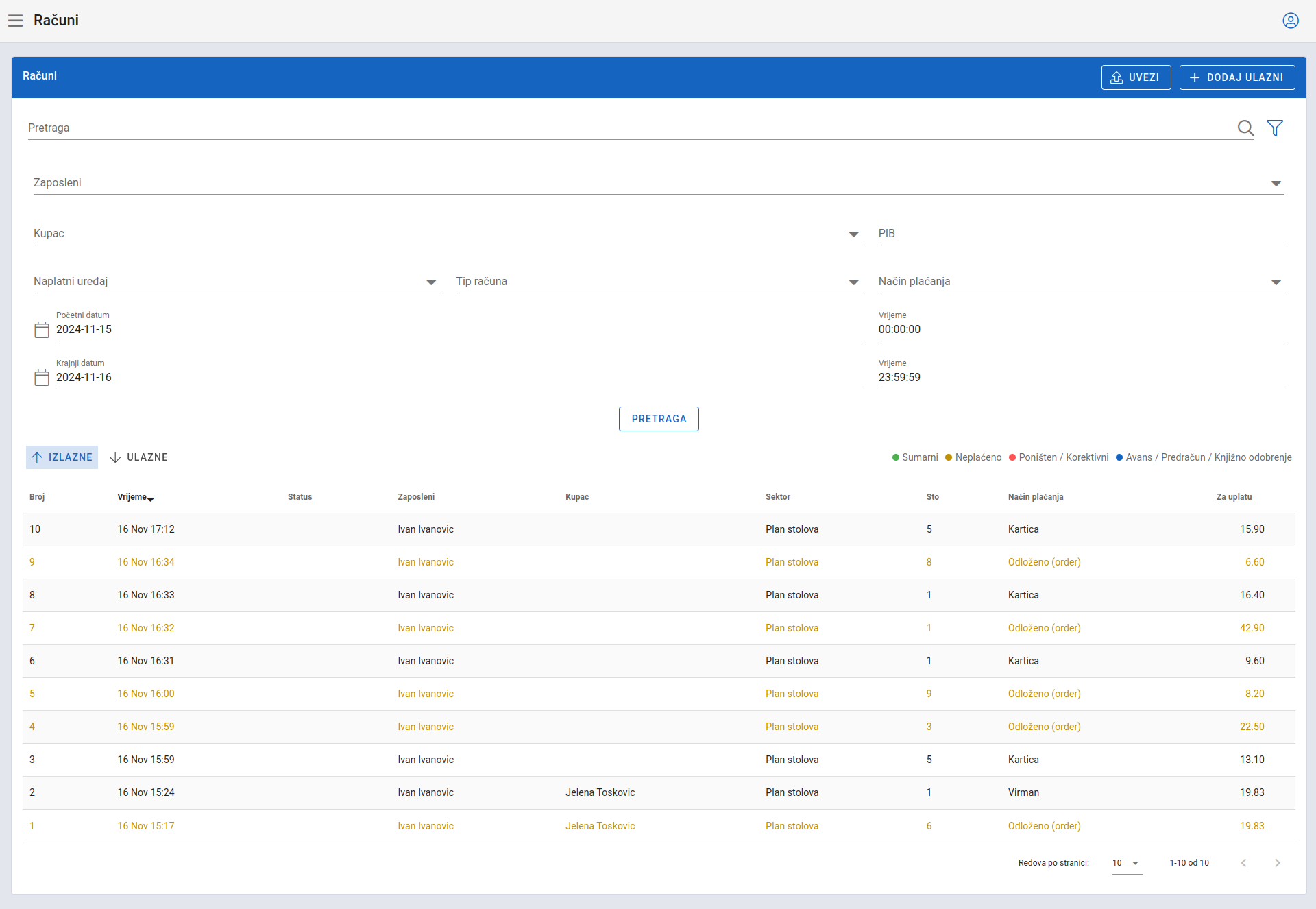Sort by Broj column header
This screenshot has height=909, width=1316.
37,497
